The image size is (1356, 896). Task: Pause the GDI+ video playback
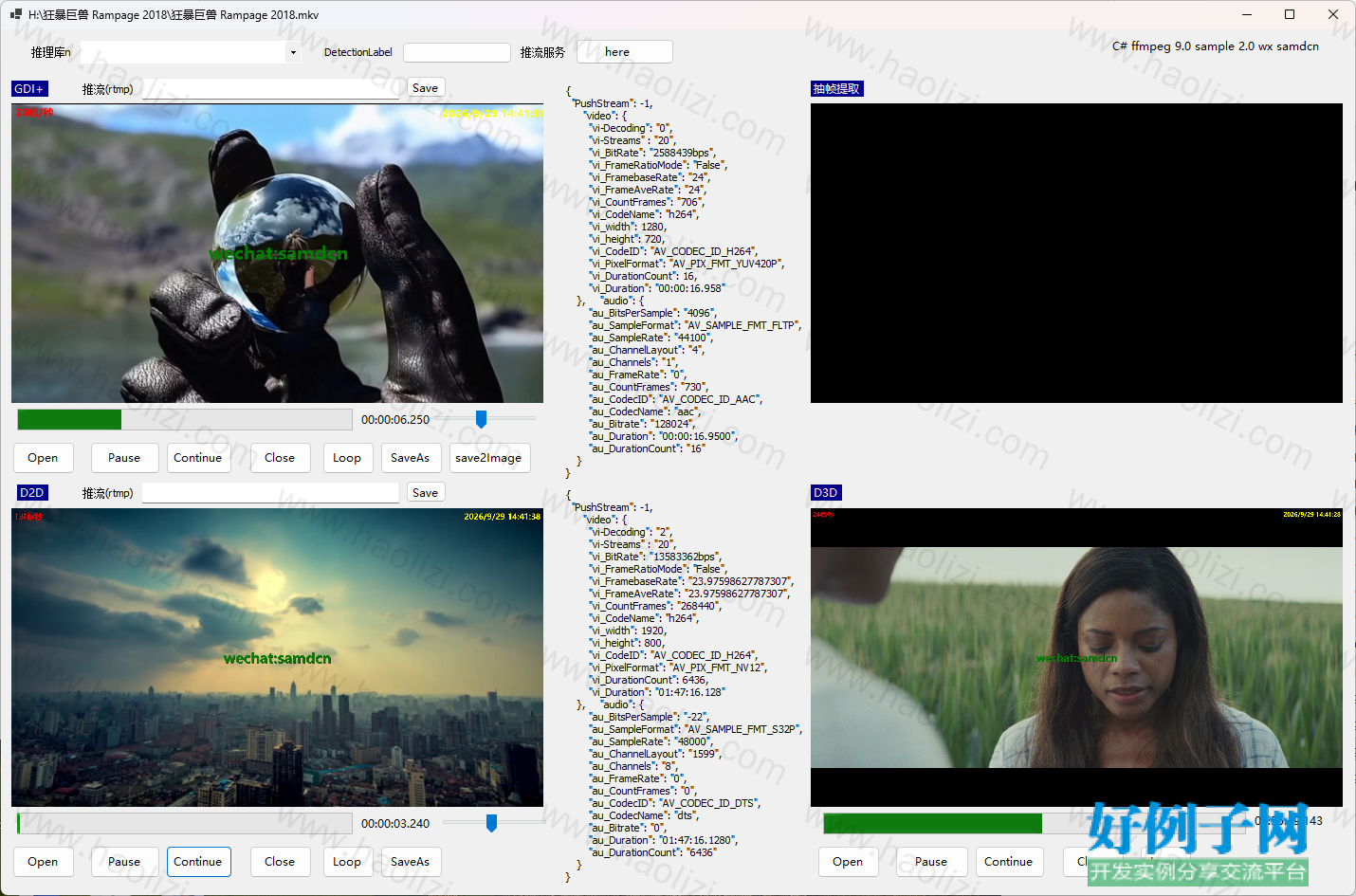[124, 458]
